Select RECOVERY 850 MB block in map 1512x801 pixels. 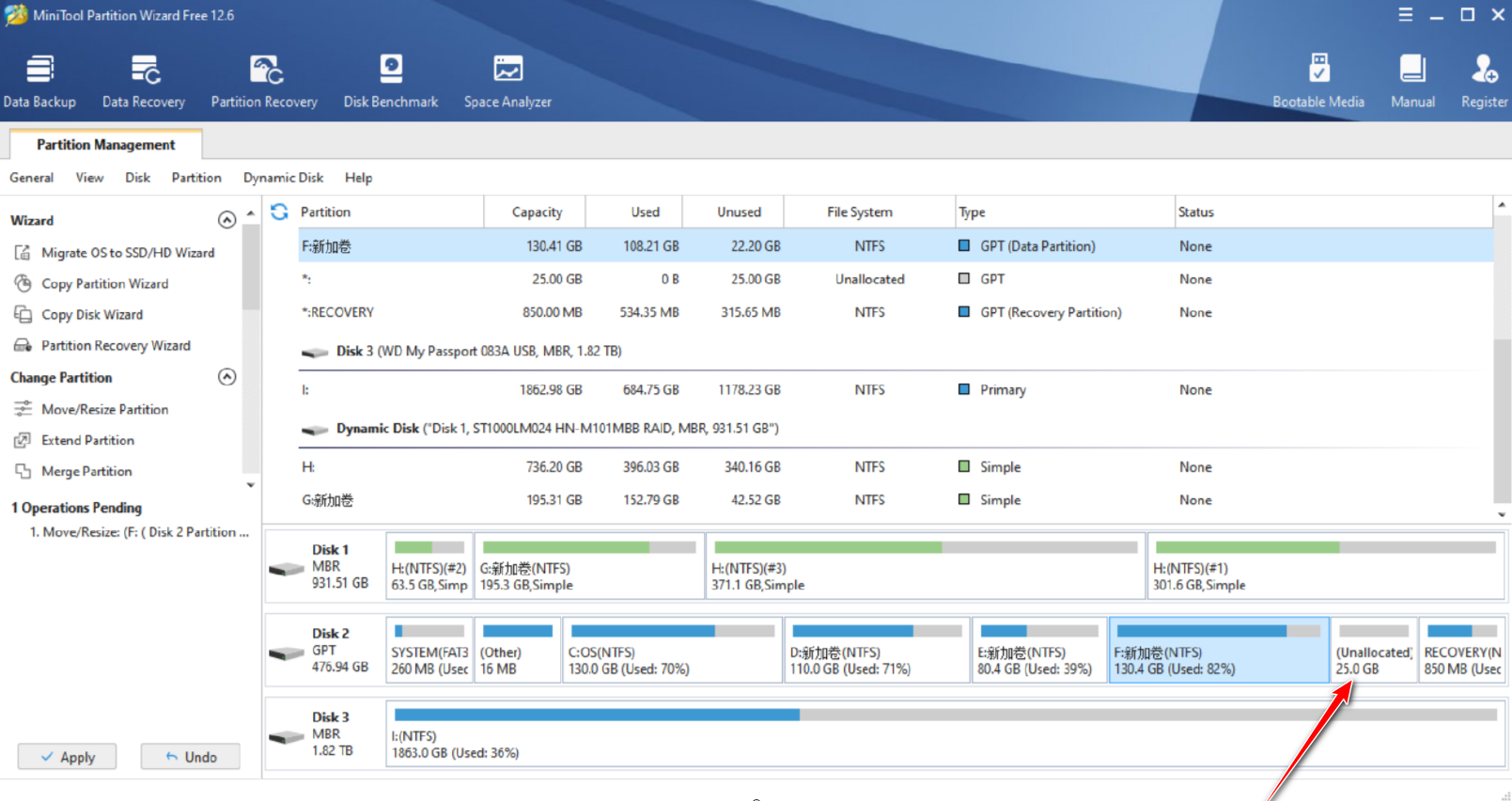(x=1462, y=650)
